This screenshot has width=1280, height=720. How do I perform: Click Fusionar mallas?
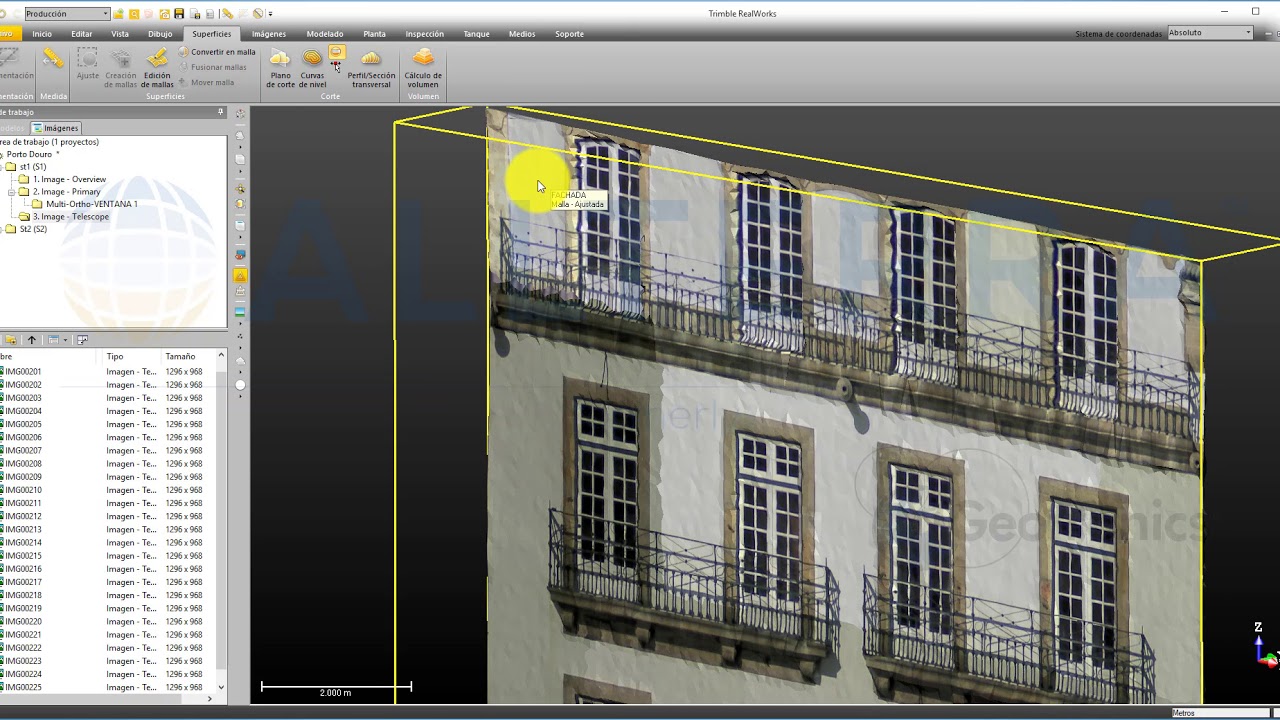coord(212,67)
